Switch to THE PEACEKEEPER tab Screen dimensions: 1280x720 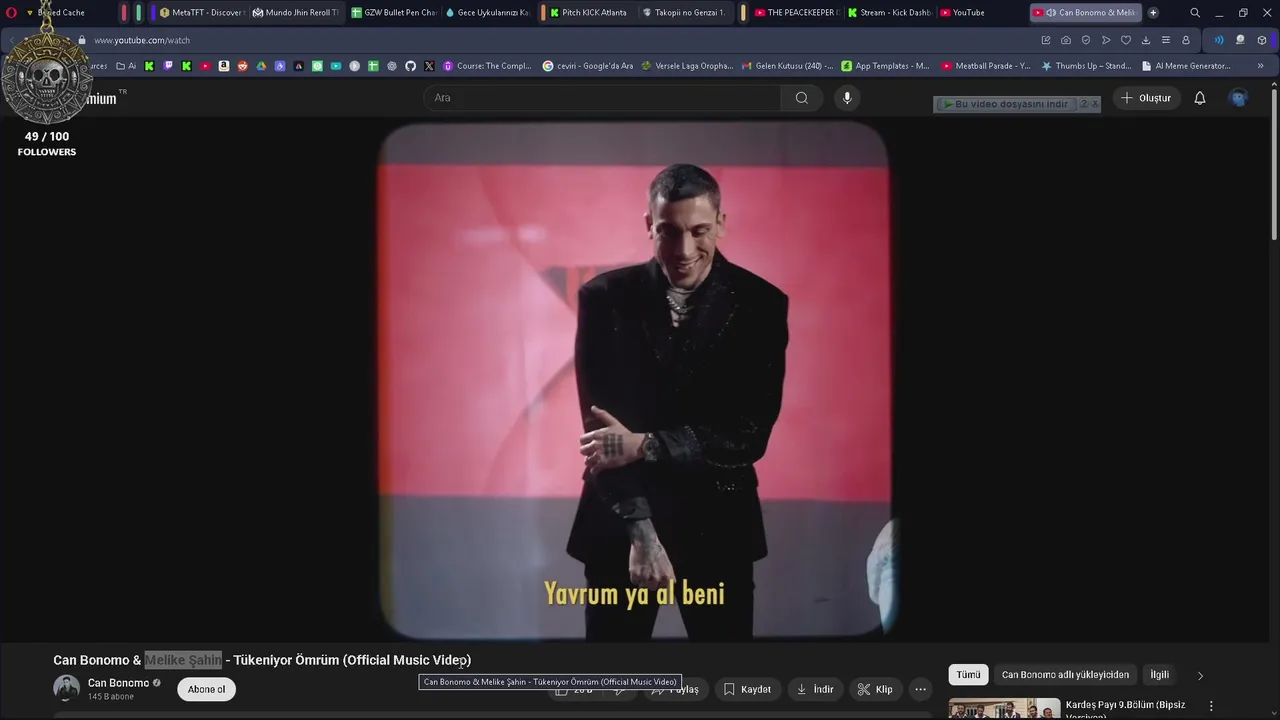796,13
